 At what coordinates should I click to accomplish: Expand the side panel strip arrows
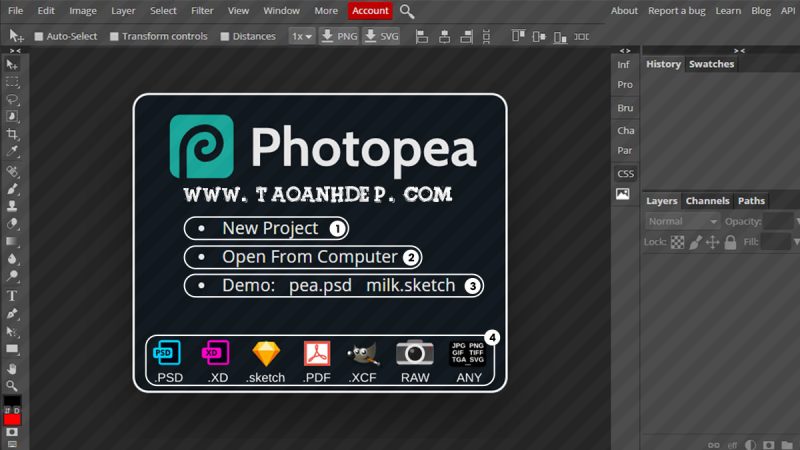point(625,51)
